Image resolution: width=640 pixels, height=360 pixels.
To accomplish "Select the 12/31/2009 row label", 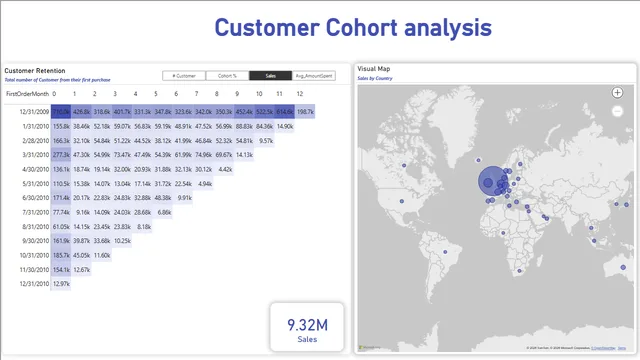I will pyautogui.click(x=34, y=112).
